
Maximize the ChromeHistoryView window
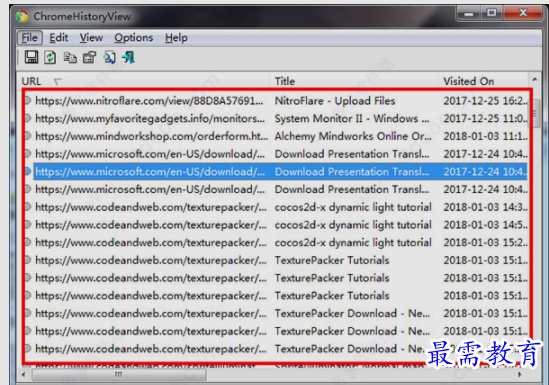point(492,13)
